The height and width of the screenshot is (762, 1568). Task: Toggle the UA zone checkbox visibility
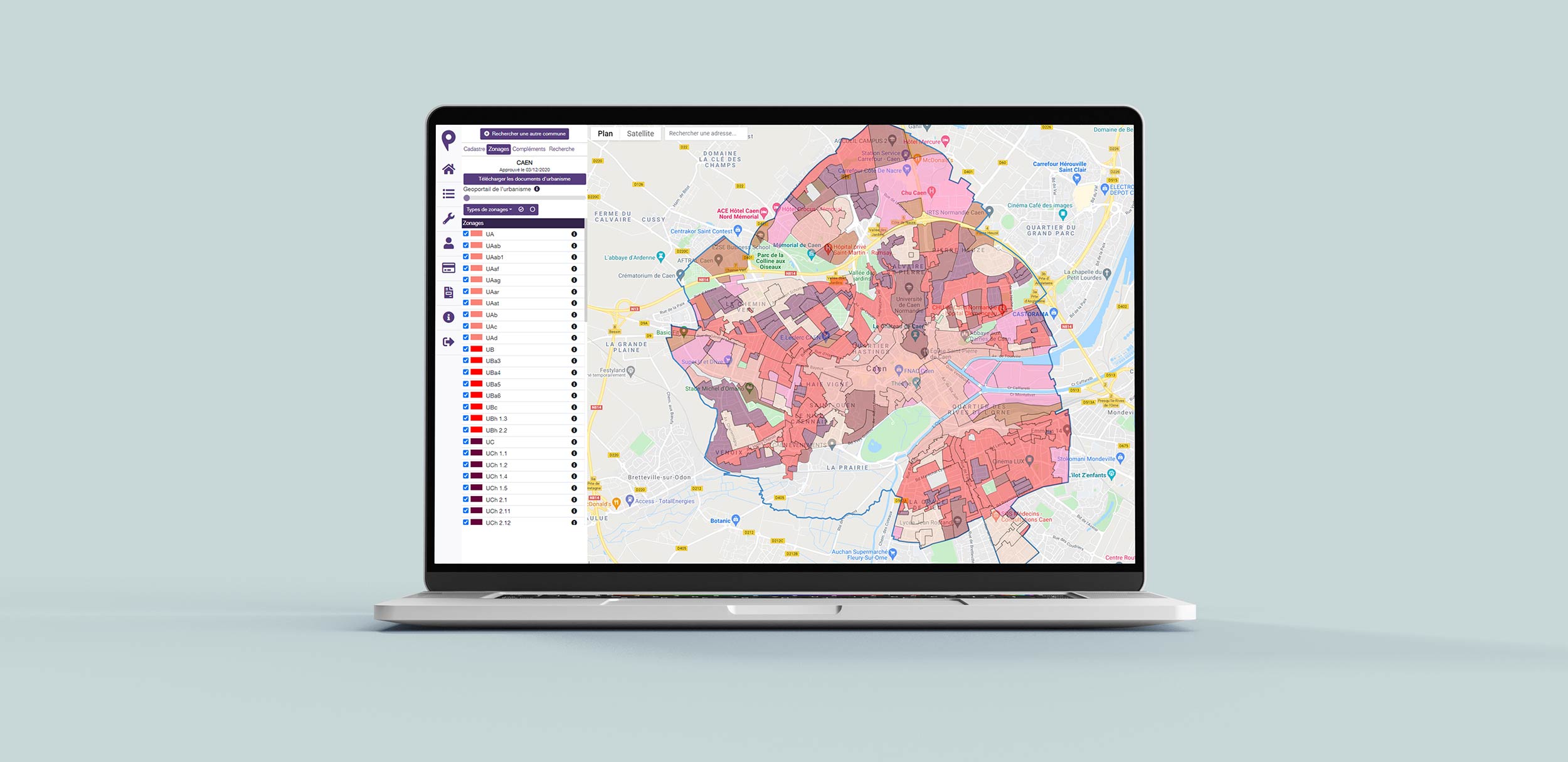[466, 233]
